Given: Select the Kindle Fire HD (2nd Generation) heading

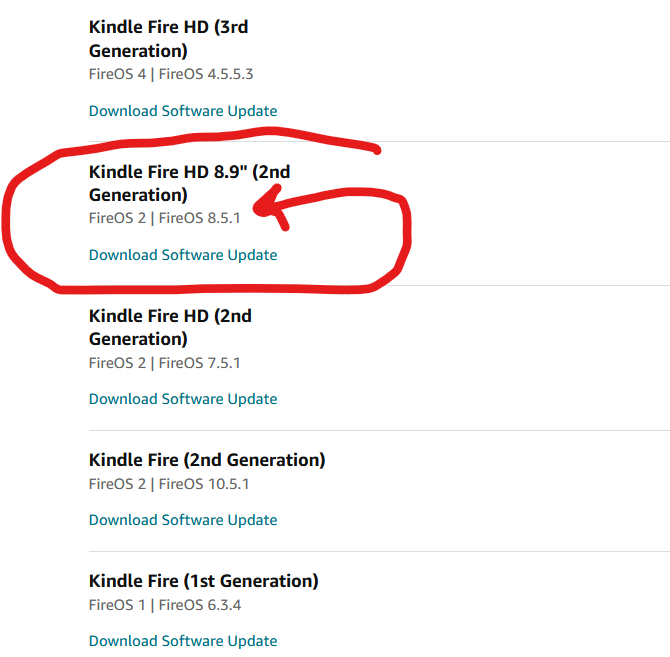Looking at the screenshot, I should pyautogui.click(x=170, y=327).
